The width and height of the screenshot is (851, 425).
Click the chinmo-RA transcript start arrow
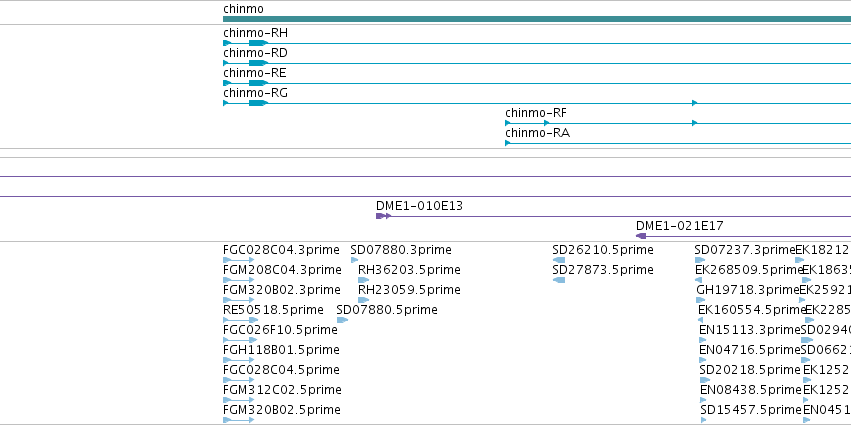pos(507,143)
